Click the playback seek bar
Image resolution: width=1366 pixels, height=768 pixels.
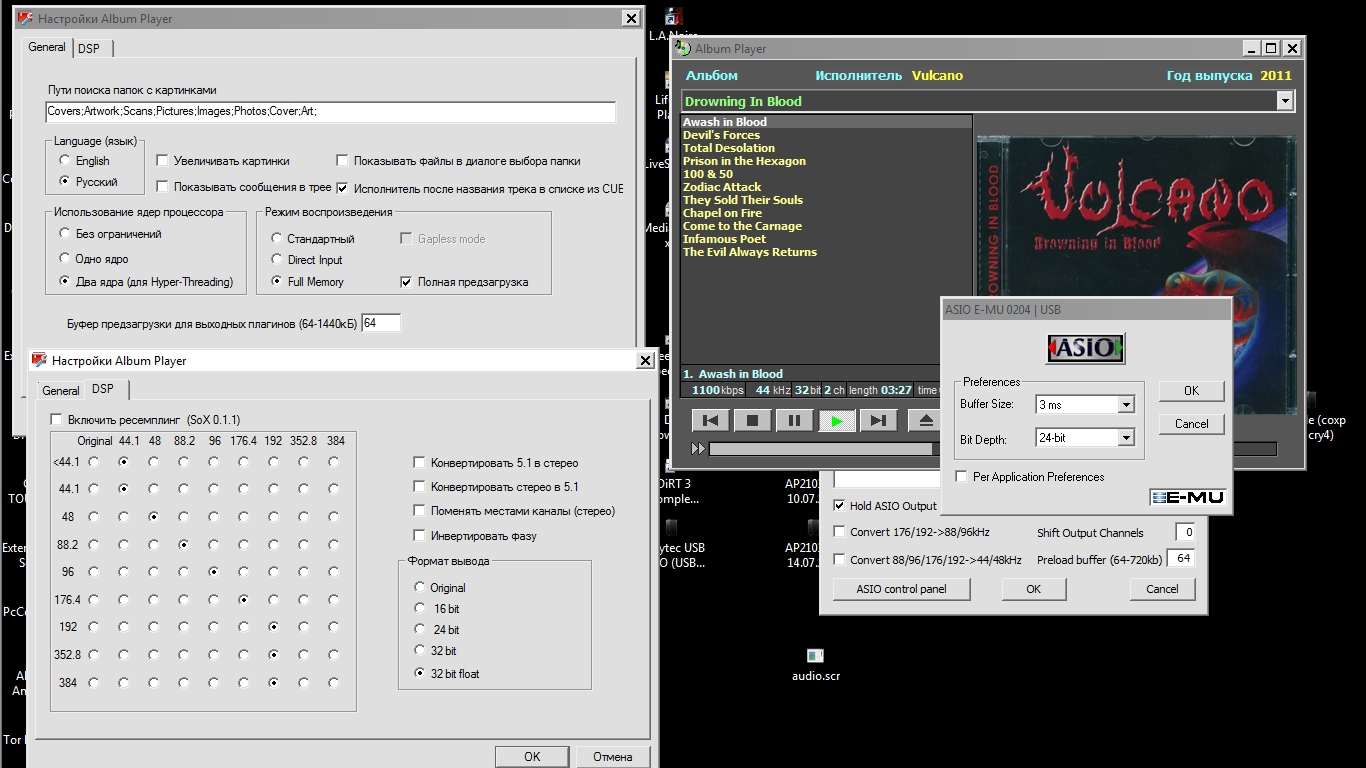pos(992,450)
